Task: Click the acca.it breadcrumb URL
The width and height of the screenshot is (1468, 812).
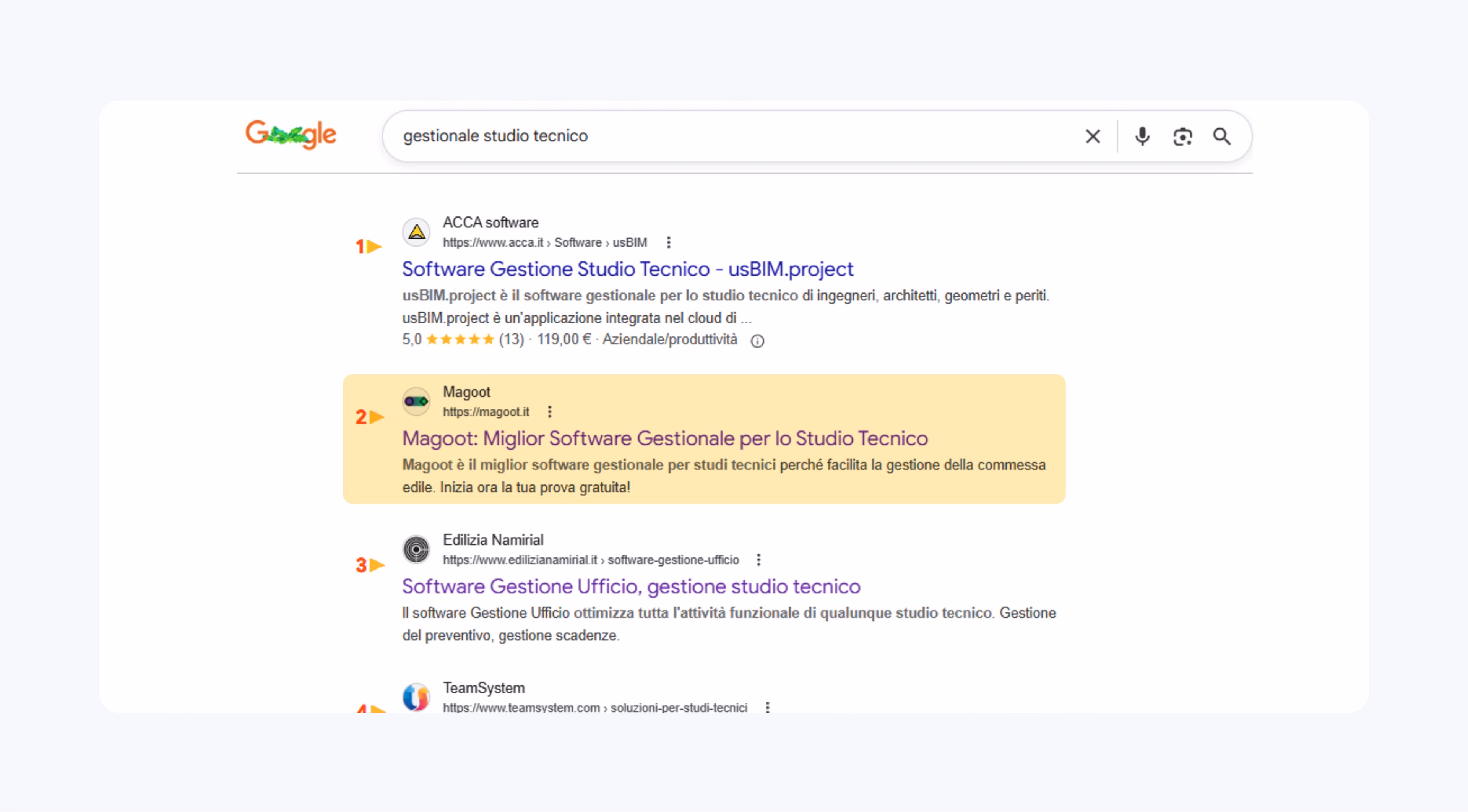Action: [x=545, y=242]
